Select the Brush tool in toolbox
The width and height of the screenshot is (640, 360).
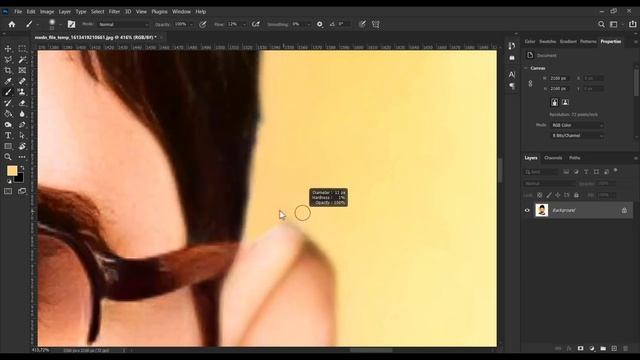coord(8,92)
